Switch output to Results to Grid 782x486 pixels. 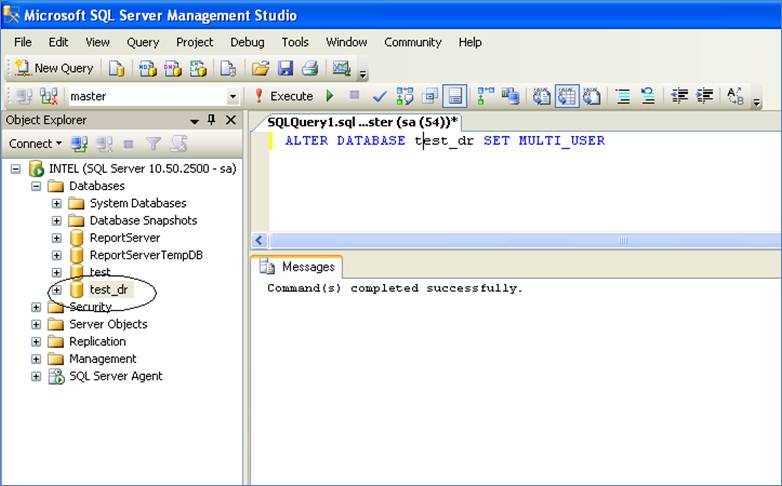(x=567, y=96)
